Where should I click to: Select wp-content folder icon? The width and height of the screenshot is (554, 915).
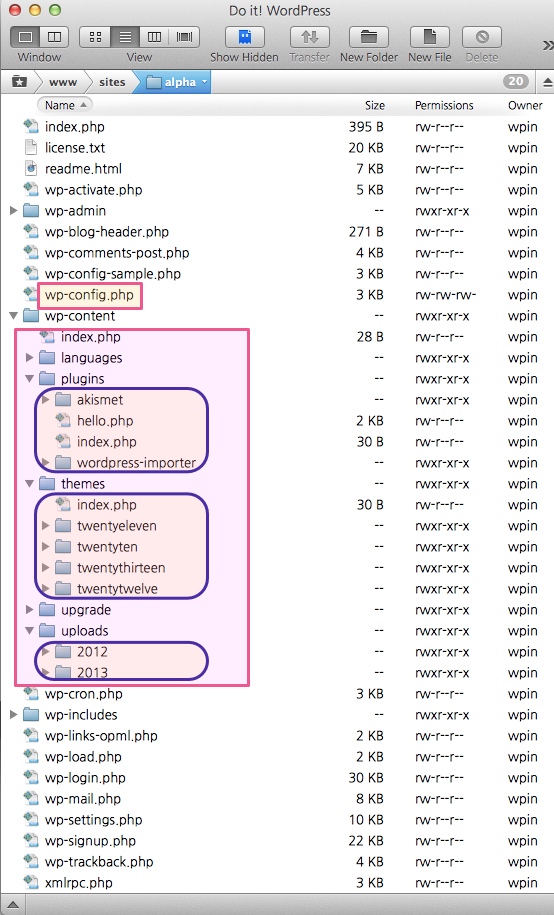30,316
